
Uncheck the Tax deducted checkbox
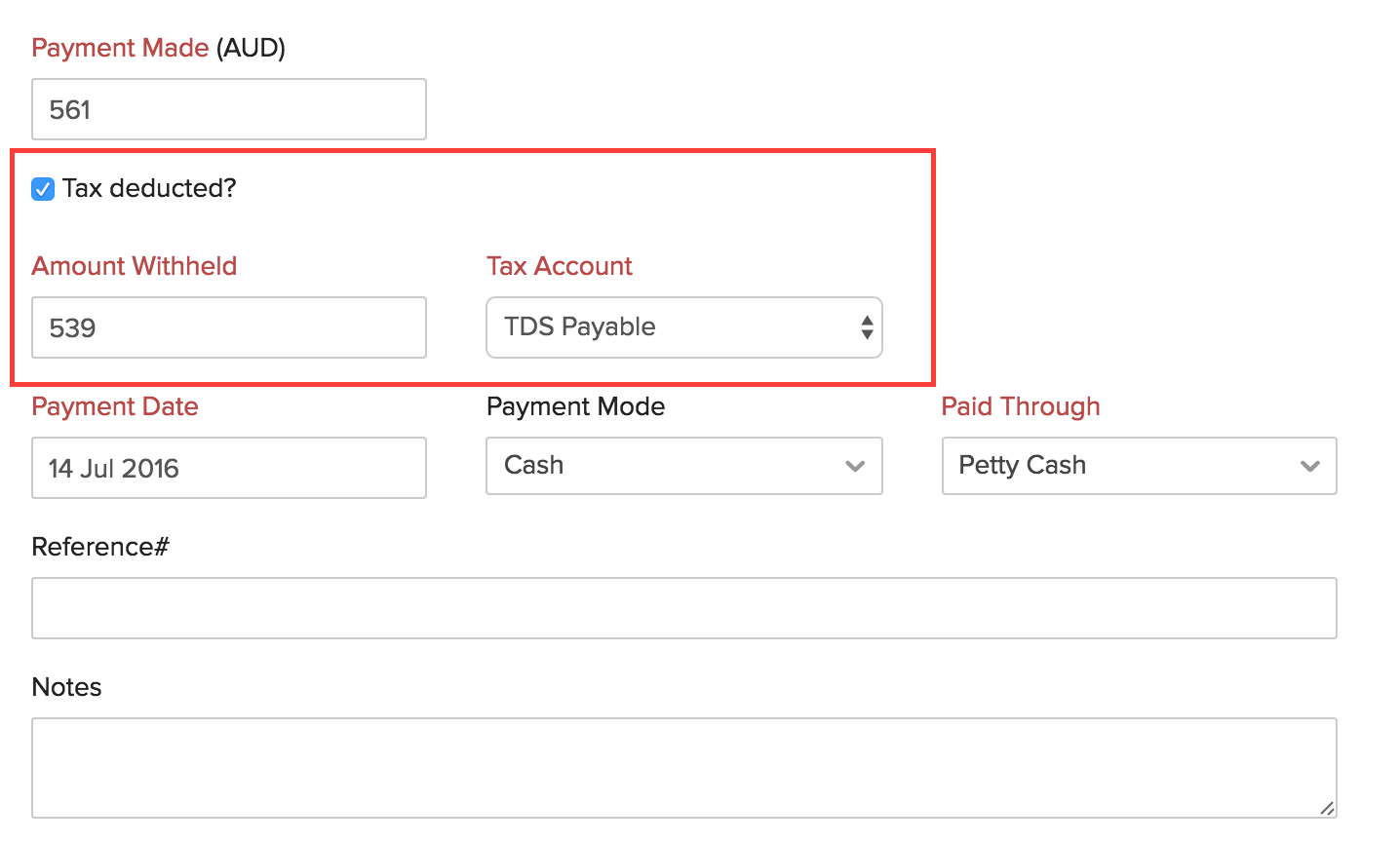coord(43,189)
